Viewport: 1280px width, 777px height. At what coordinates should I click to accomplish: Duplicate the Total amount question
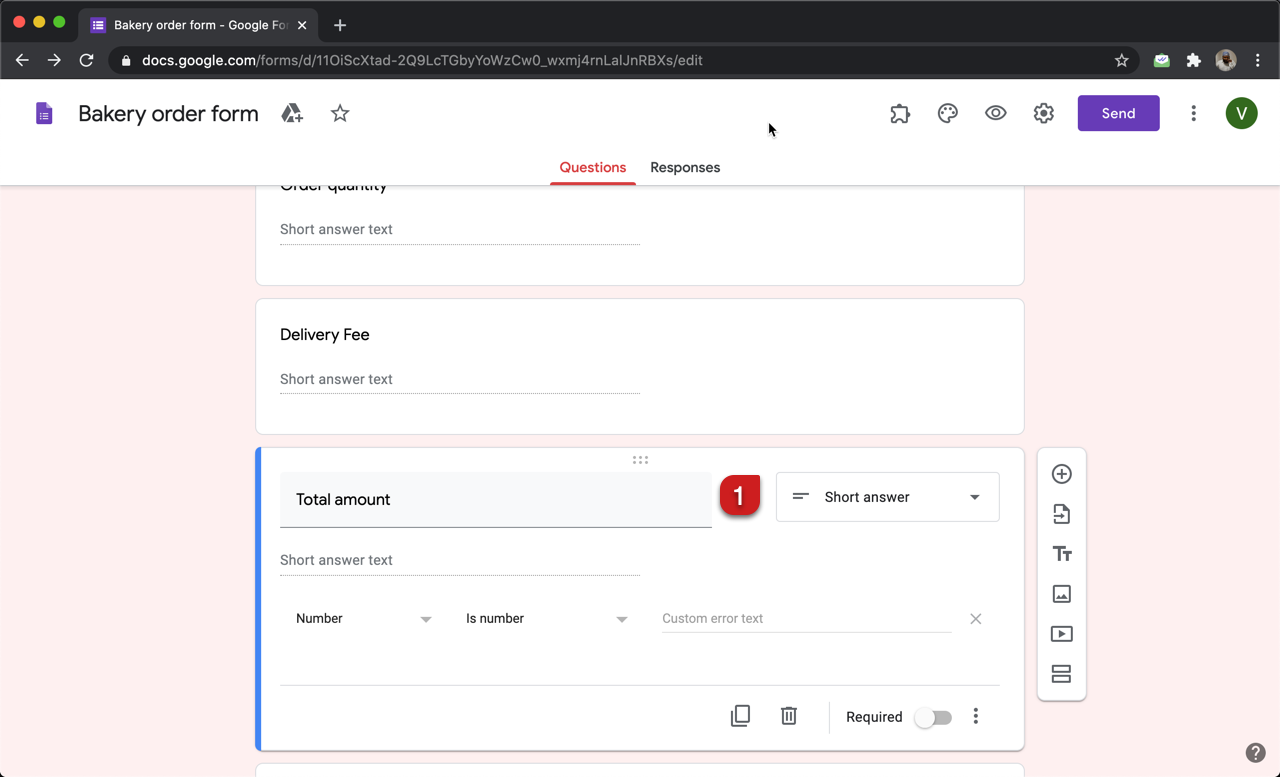click(x=740, y=715)
